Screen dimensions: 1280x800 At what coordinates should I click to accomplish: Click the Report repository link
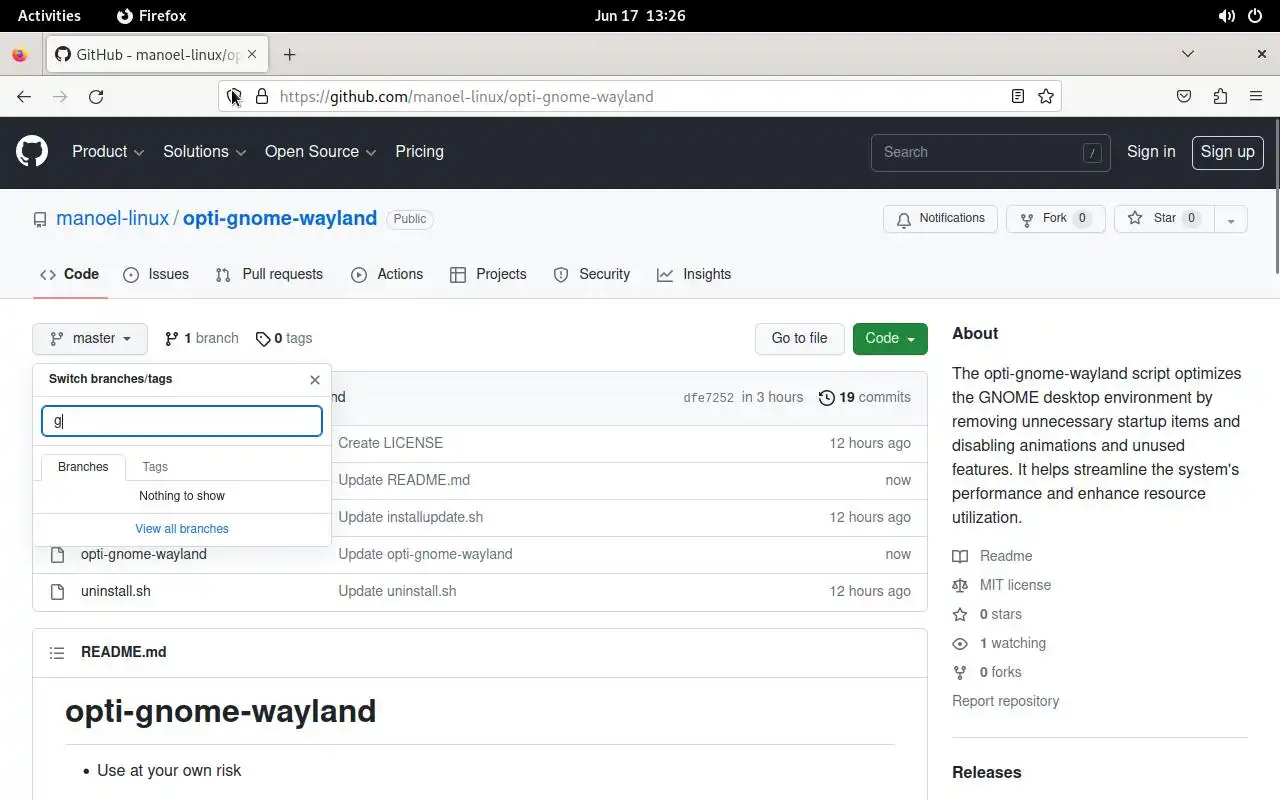(x=1005, y=701)
